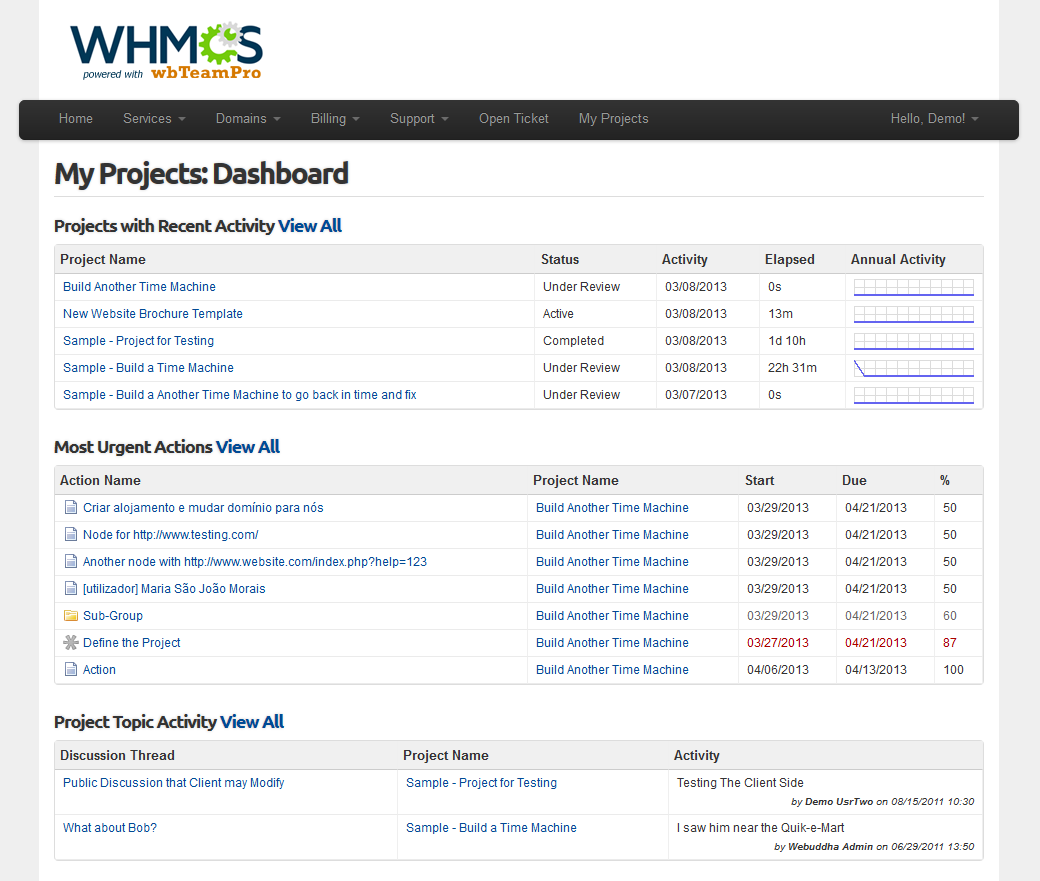The image size is (1040, 881).
Task: Click document icon beside Criar alojamento action
Action: click(x=70, y=508)
